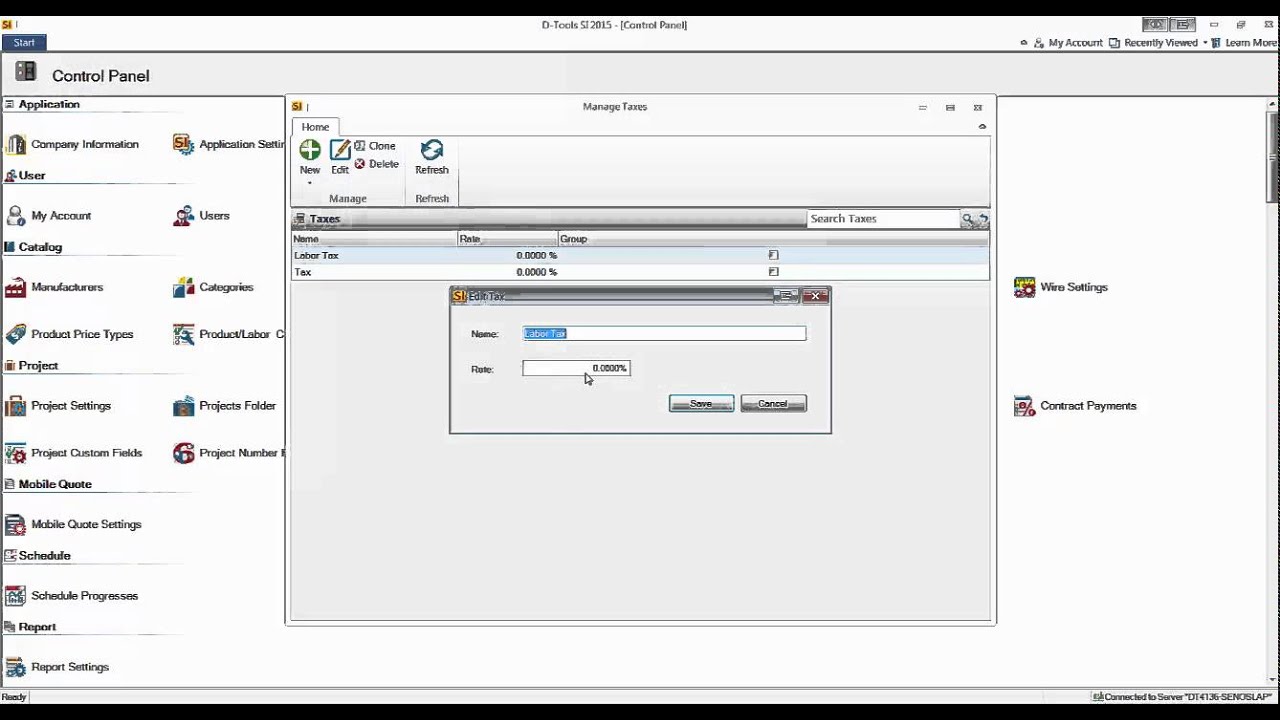This screenshot has width=1280, height=720.
Task: Open Report Settings
Action: [x=57, y=667]
